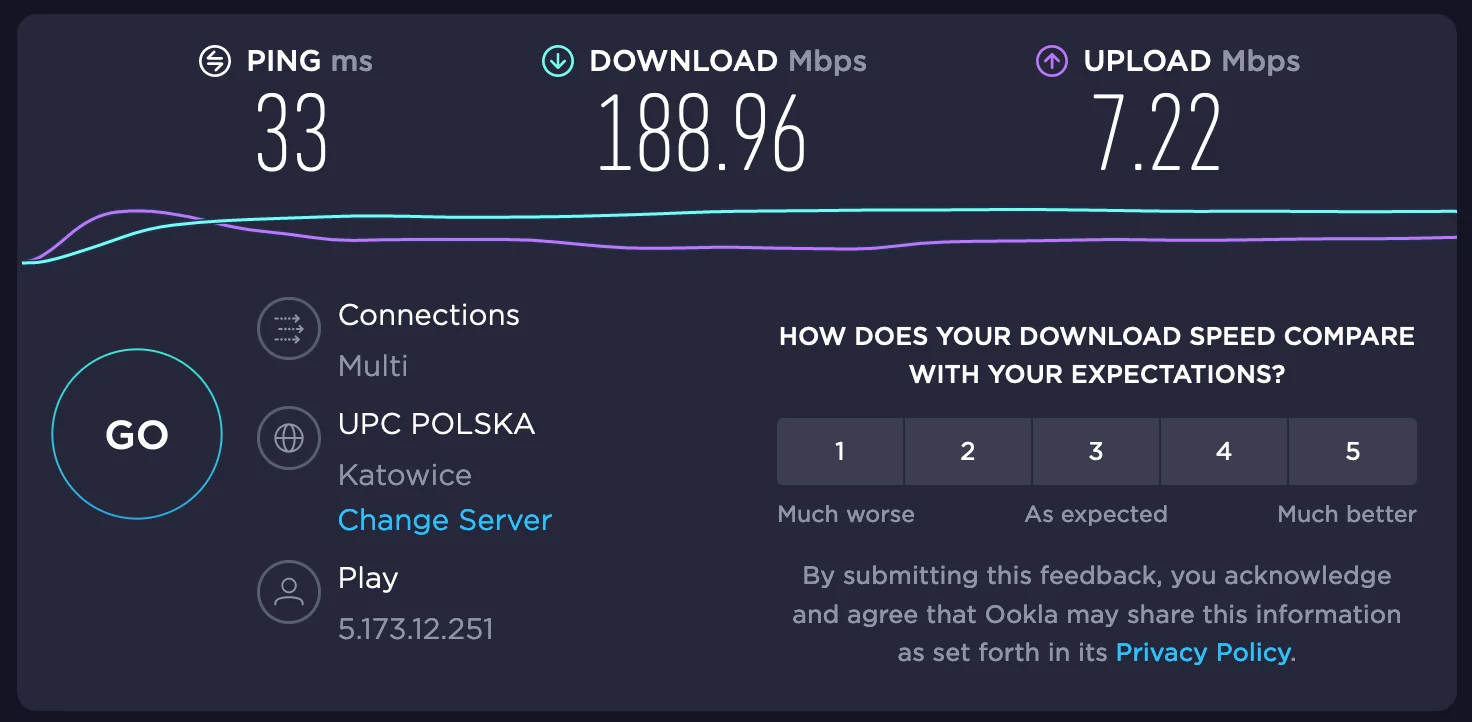Click the globe server icon

point(288,438)
